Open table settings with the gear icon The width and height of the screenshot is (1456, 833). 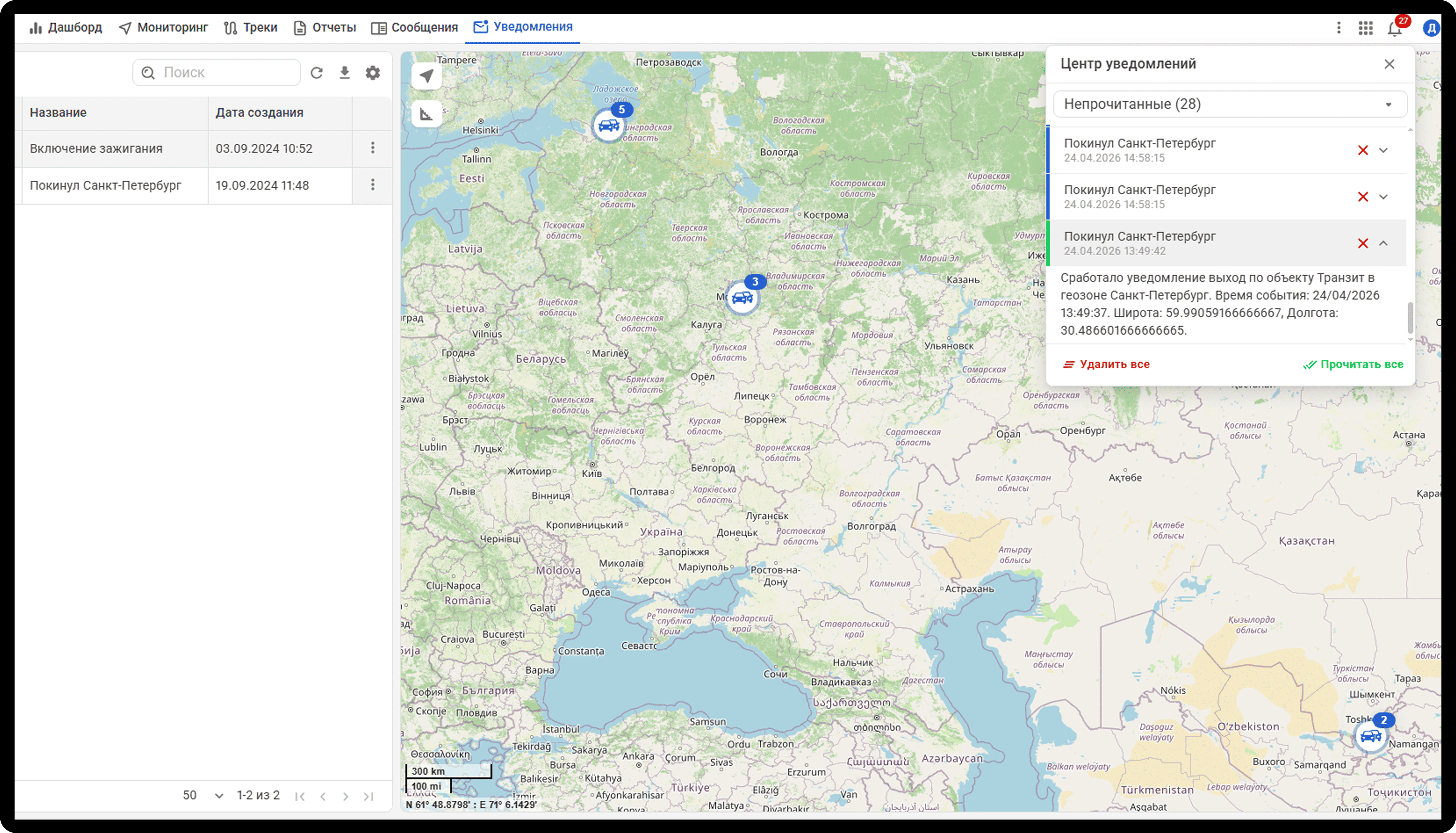click(x=373, y=73)
